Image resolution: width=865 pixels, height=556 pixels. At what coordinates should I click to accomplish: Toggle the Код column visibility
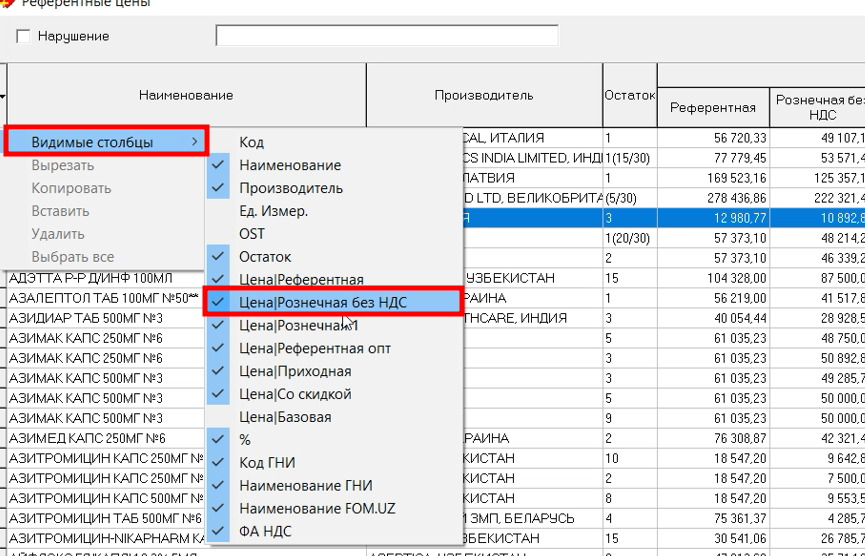[x=334, y=142]
